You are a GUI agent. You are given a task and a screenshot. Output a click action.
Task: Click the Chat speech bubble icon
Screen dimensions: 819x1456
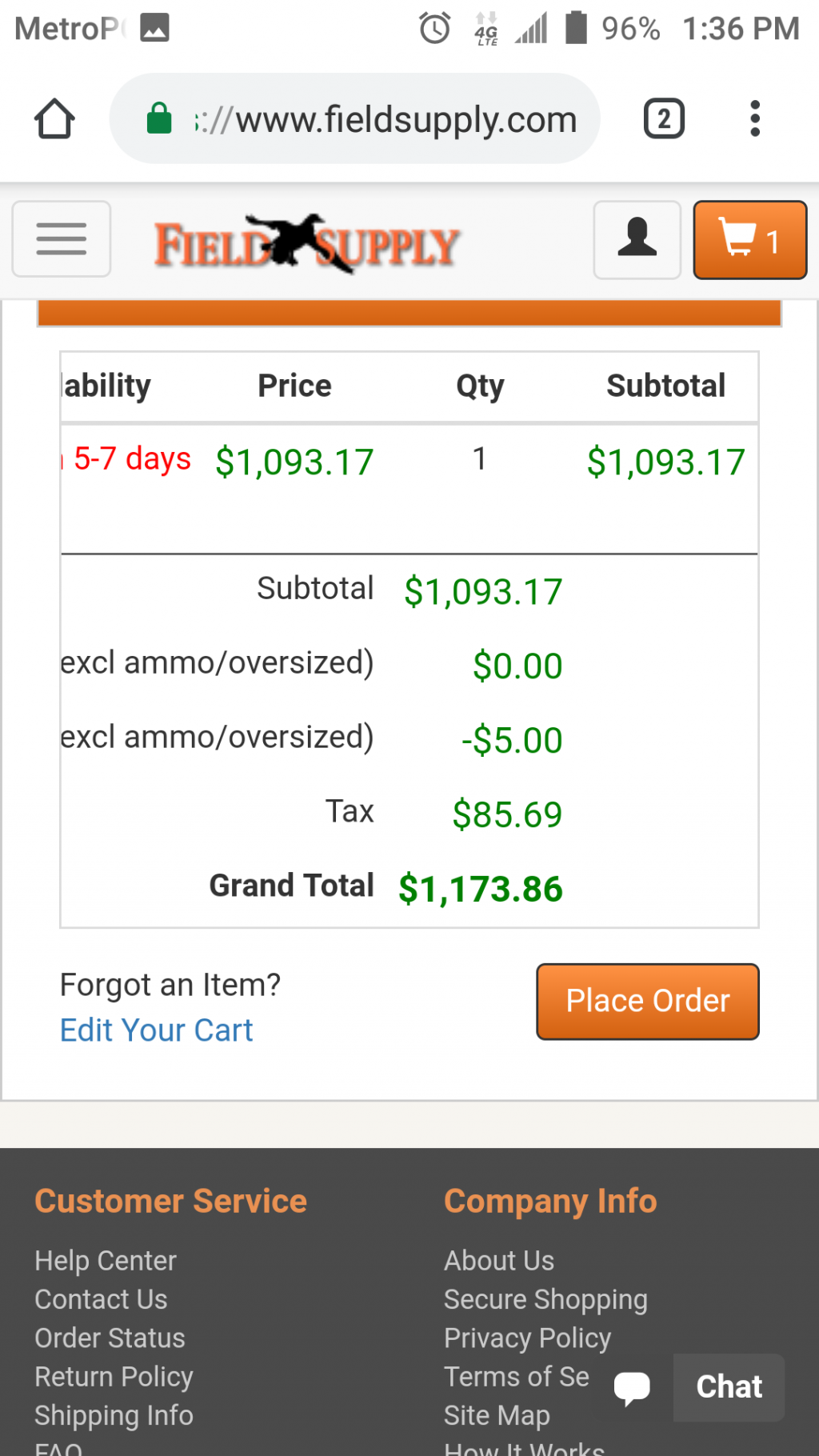pyautogui.click(x=632, y=1387)
